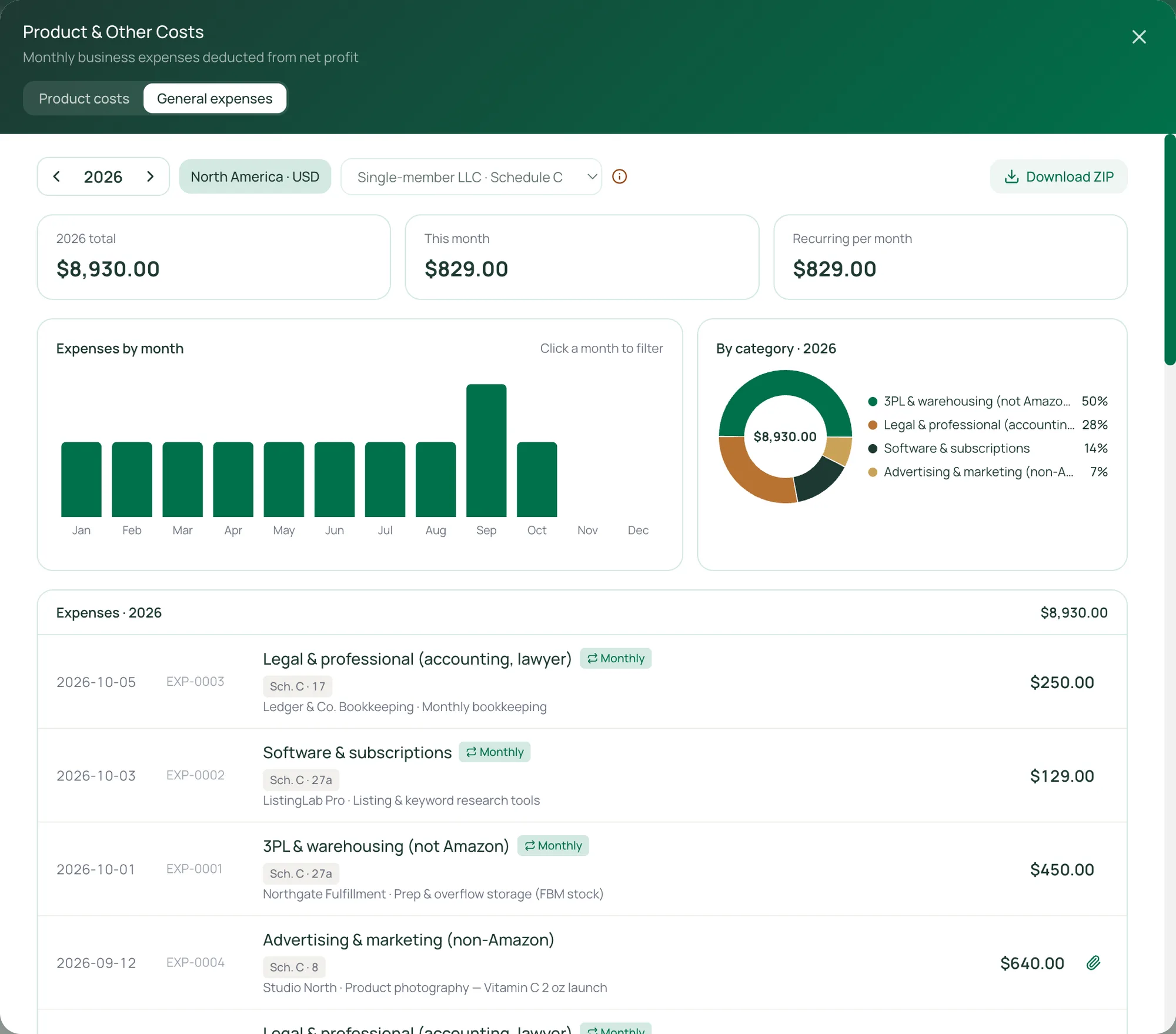
Task: Filter by the Feb bar
Action: tap(132, 479)
